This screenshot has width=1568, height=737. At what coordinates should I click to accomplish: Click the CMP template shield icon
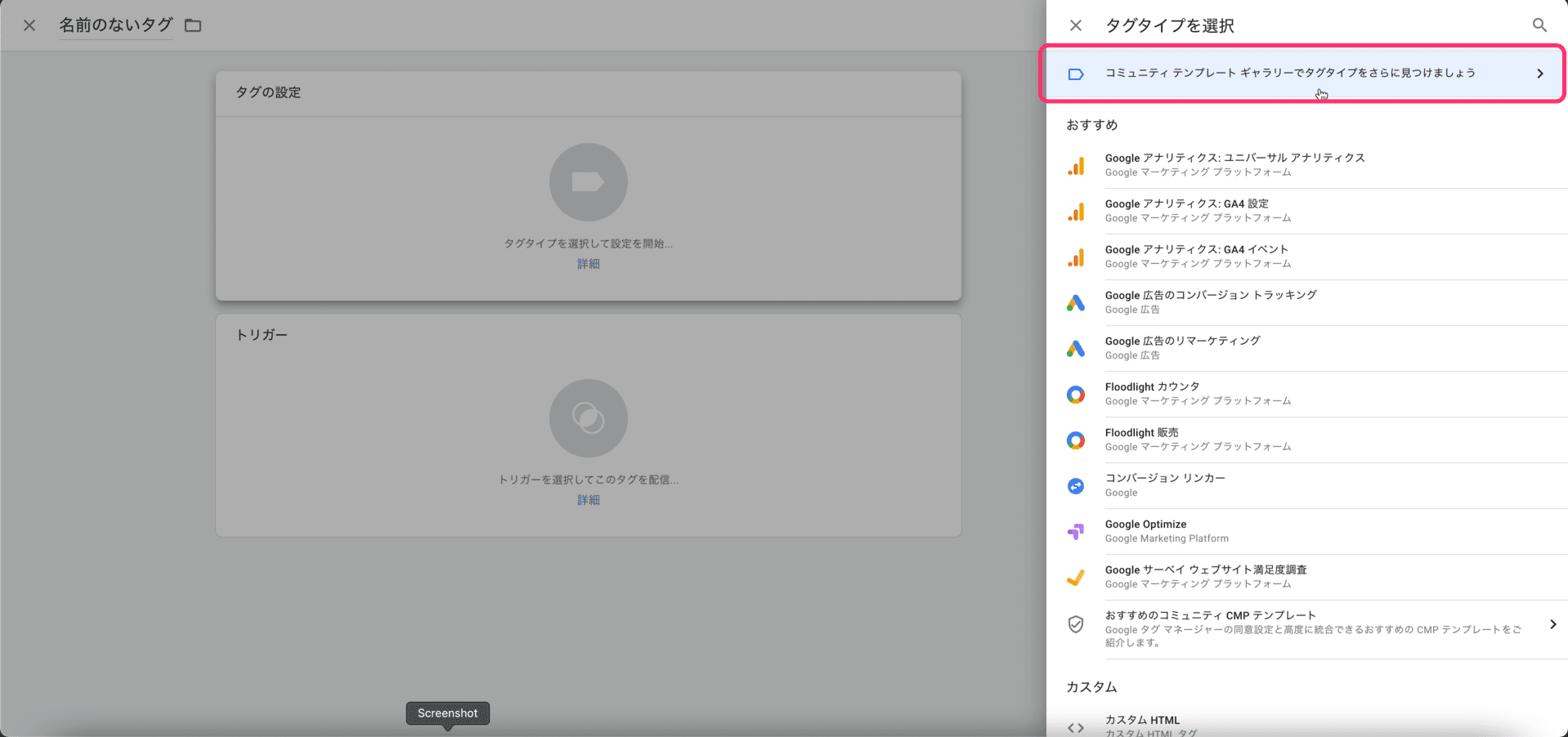1076,624
